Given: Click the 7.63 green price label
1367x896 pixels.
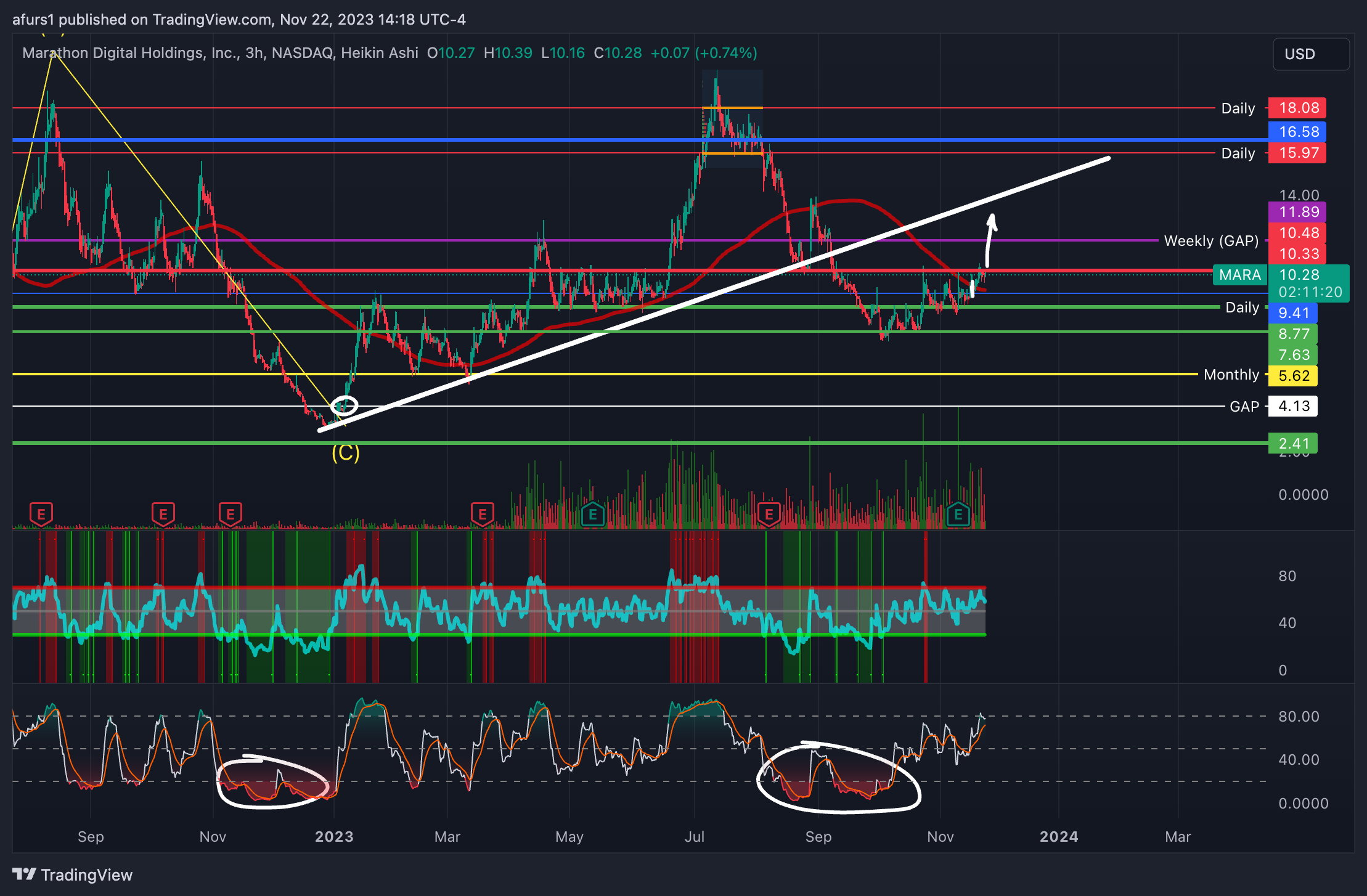Looking at the screenshot, I should pyautogui.click(x=1293, y=355).
